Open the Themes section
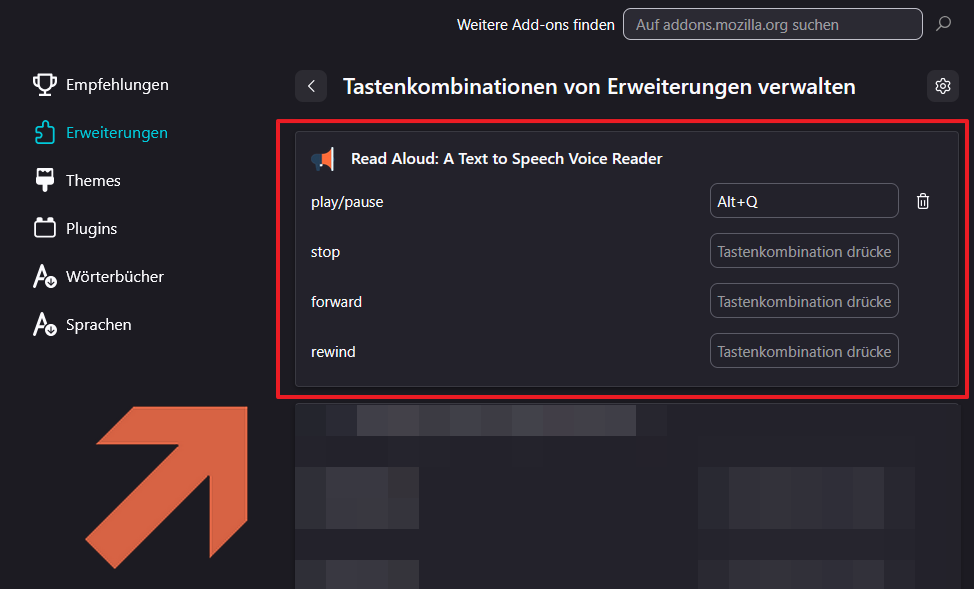This screenshot has height=589, width=974. click(78, 180)
